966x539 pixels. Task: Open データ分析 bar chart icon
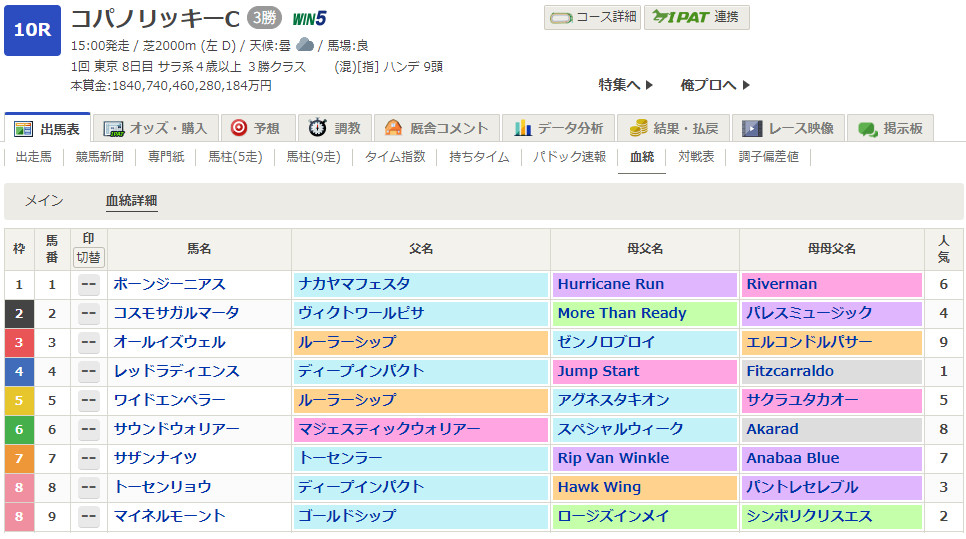pos(522,128)
